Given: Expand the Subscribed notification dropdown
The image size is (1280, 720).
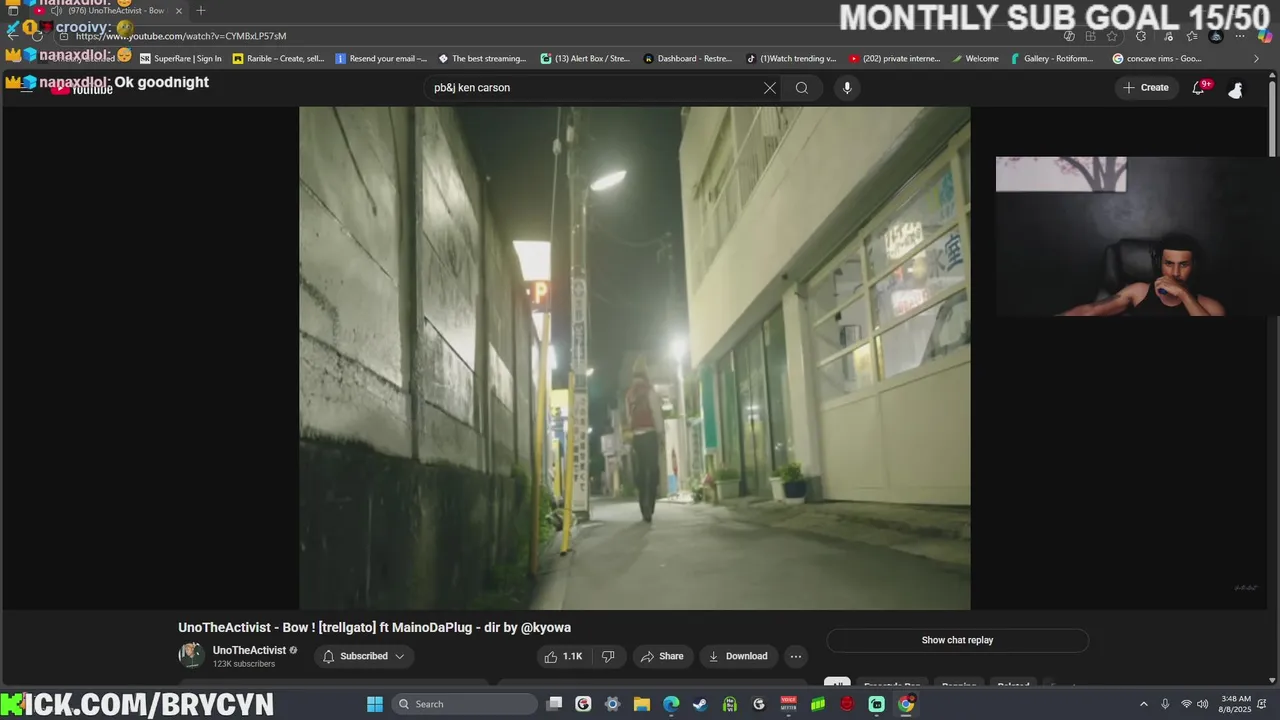Looking at the screenshot, I should (x=399, y=656).
